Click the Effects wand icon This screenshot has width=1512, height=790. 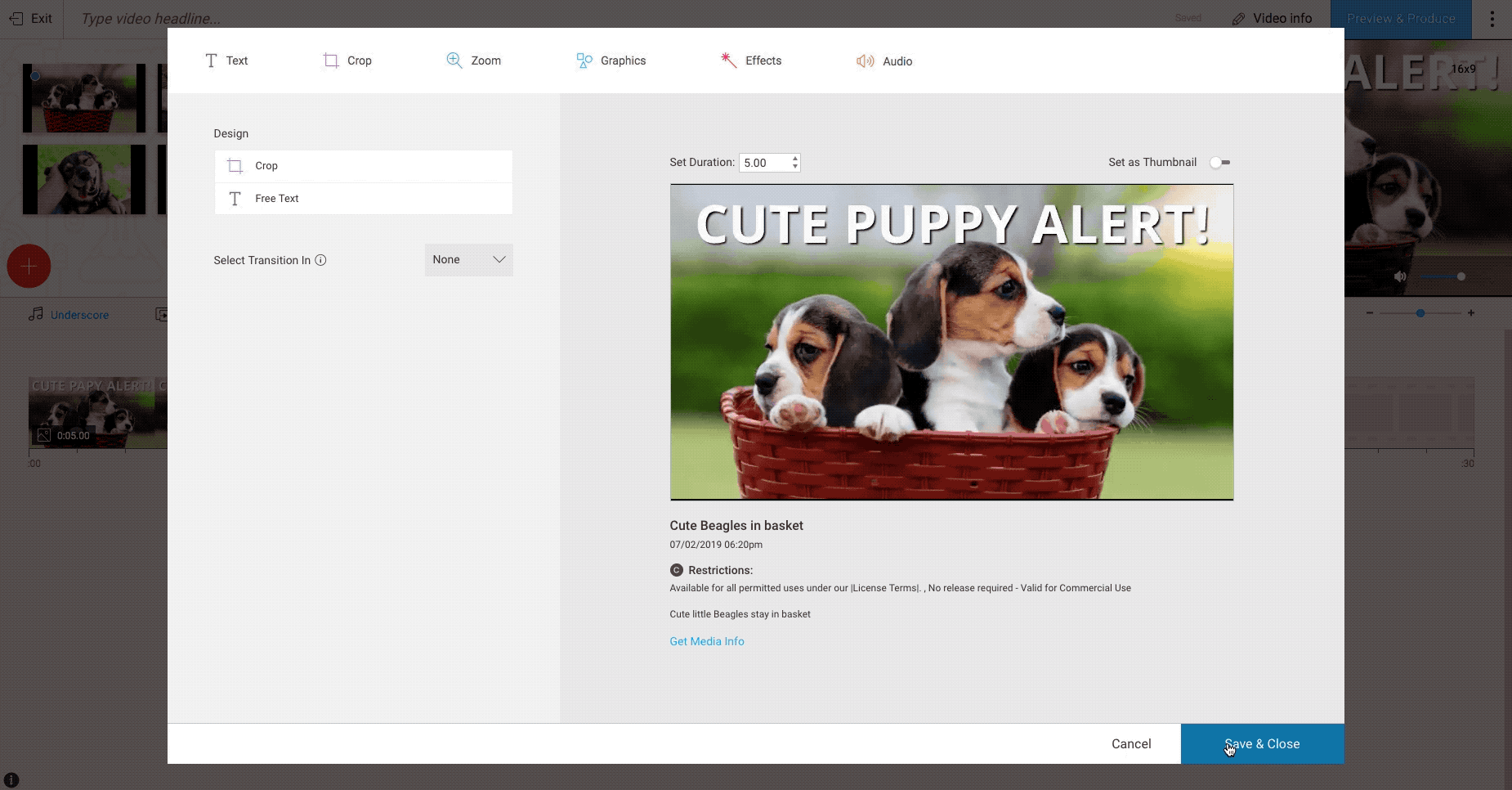pyautogui.click(x=728, y=60)
